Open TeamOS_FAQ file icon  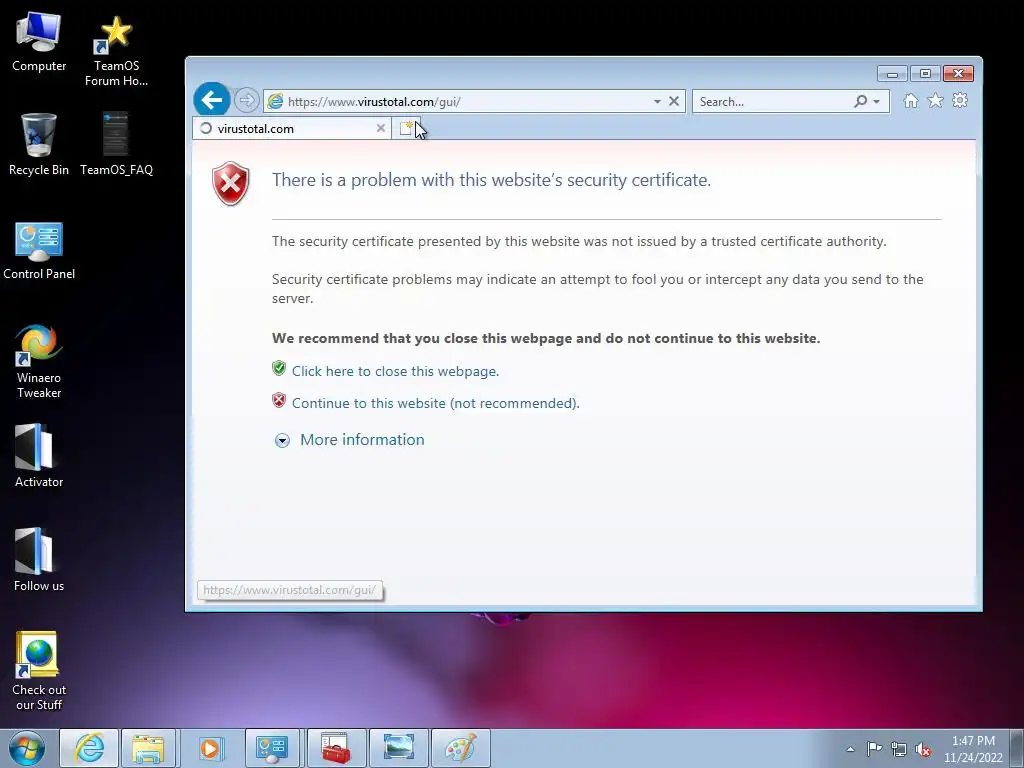(116, 144)
